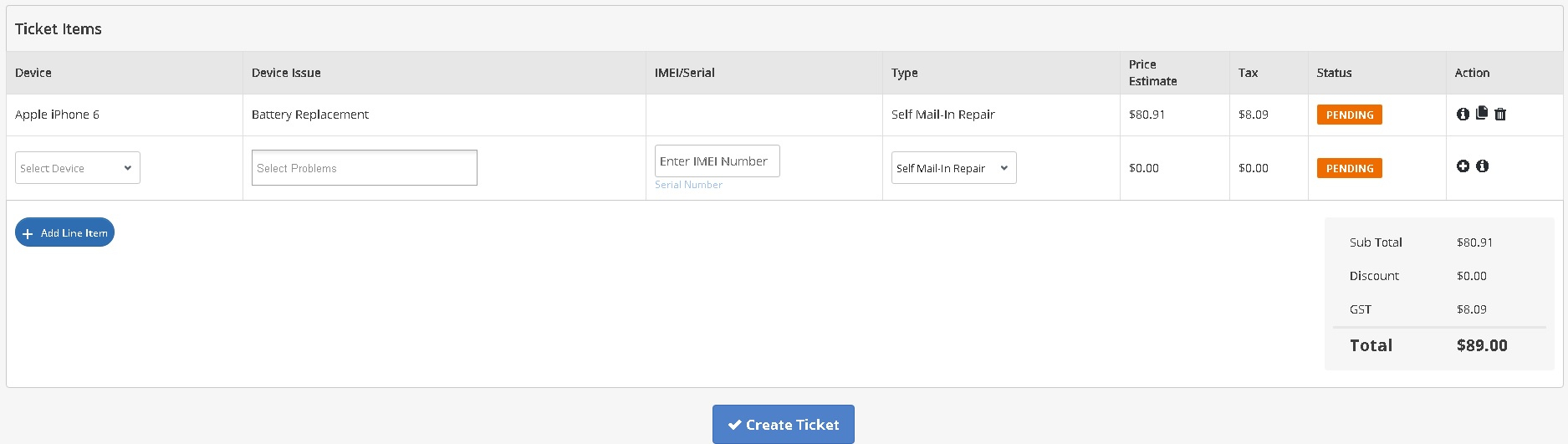Click the Serial Number link
This screenshot has height=444, width=1568.
point(688,185)
